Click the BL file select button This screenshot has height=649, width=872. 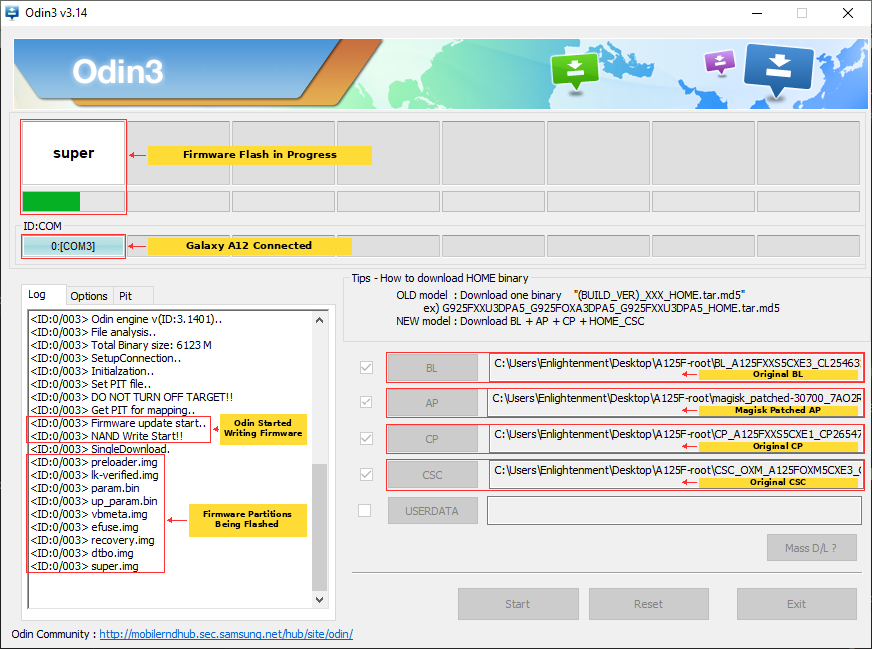pos(432,368)
